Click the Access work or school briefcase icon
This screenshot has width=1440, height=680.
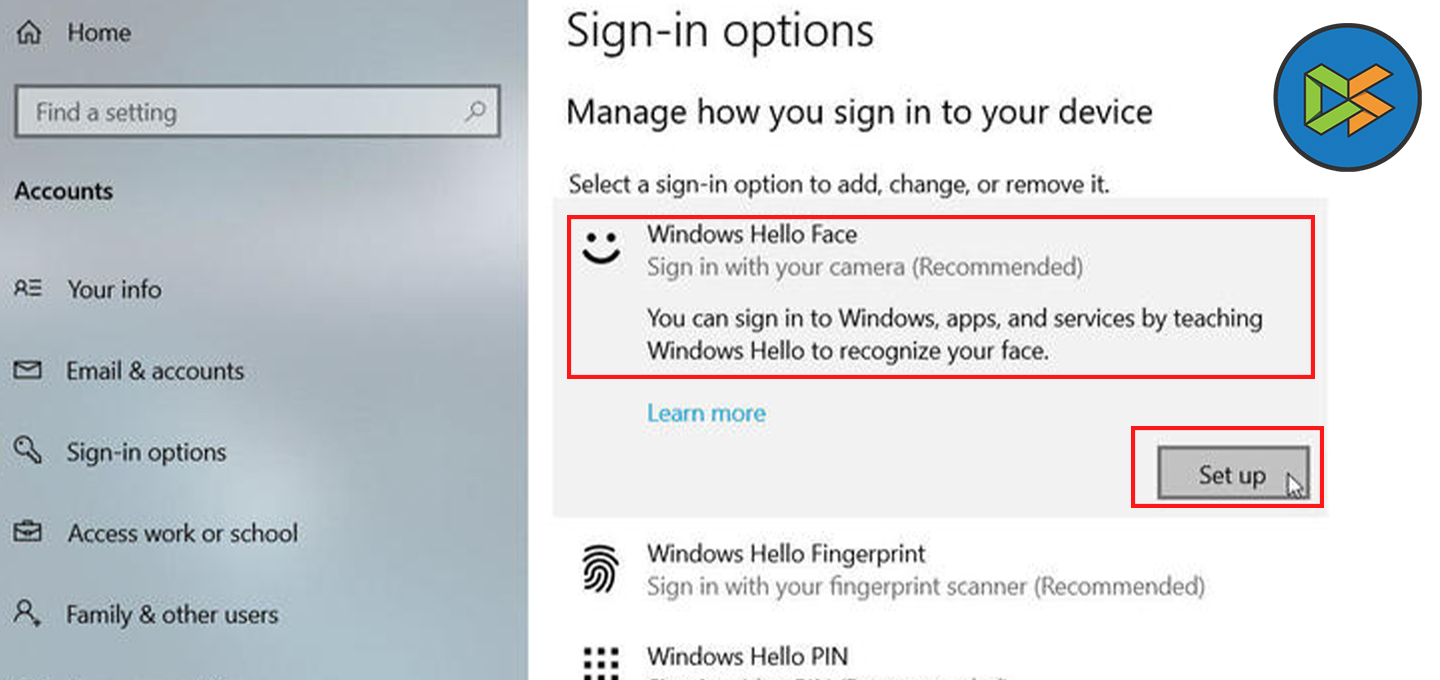point(29,533)
